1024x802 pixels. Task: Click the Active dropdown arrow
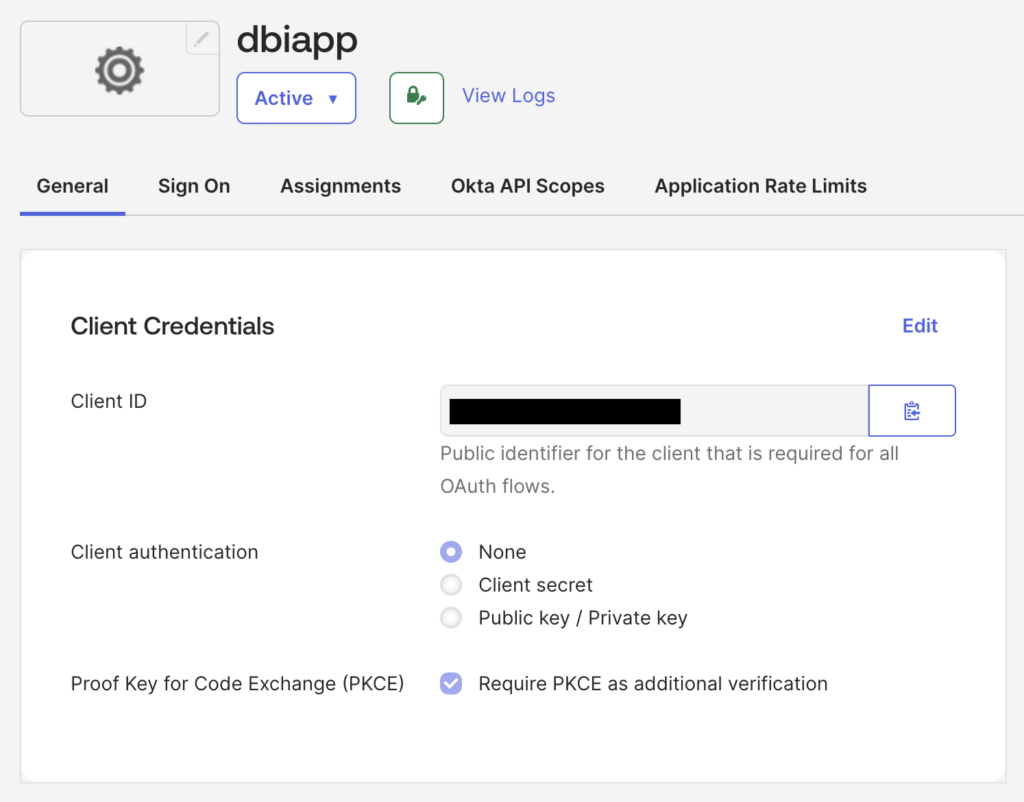pos(333,99)
